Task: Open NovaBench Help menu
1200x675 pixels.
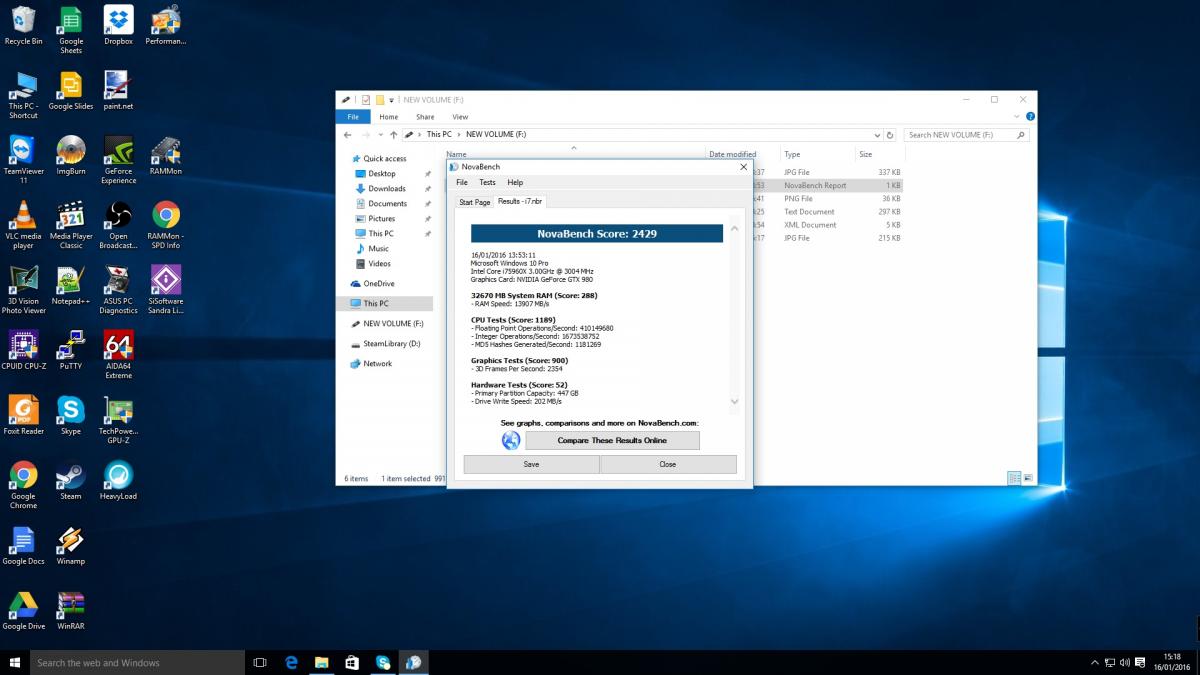Action: pos(515,183)
